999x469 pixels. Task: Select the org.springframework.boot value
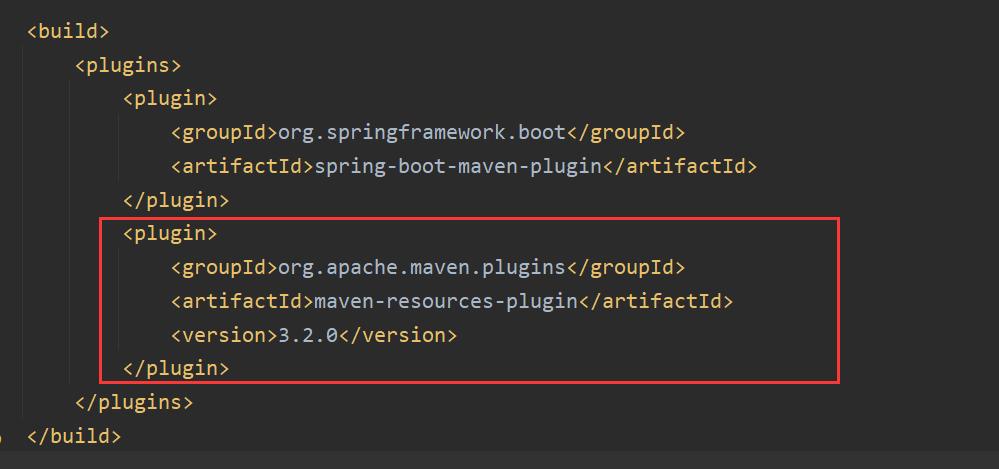(422, 133)
